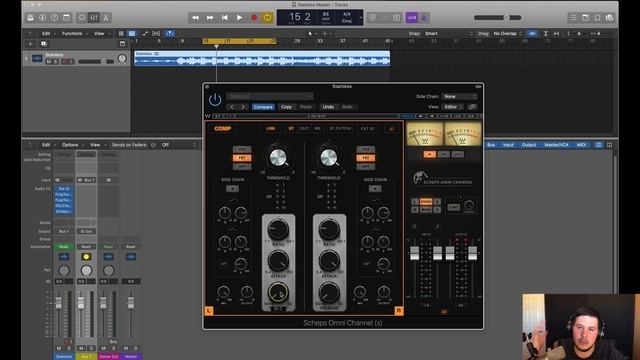
Task: Toggle plugin power bypass button
Action: (x=215, y=99)
